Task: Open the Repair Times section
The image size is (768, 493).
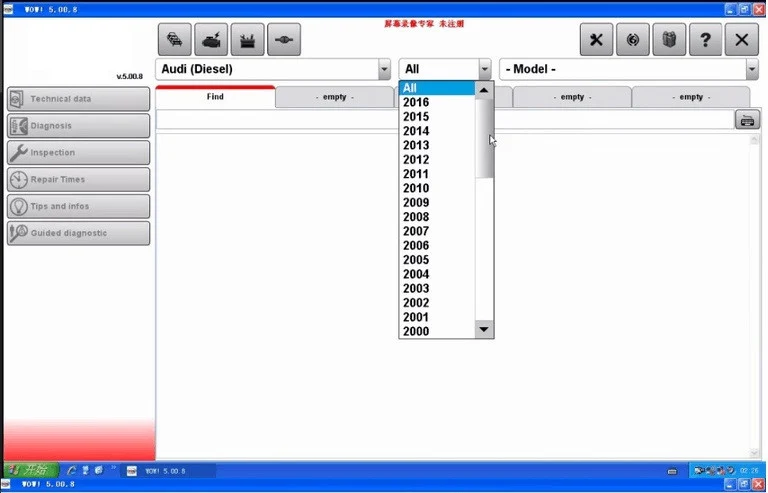Action: point(78,180)
